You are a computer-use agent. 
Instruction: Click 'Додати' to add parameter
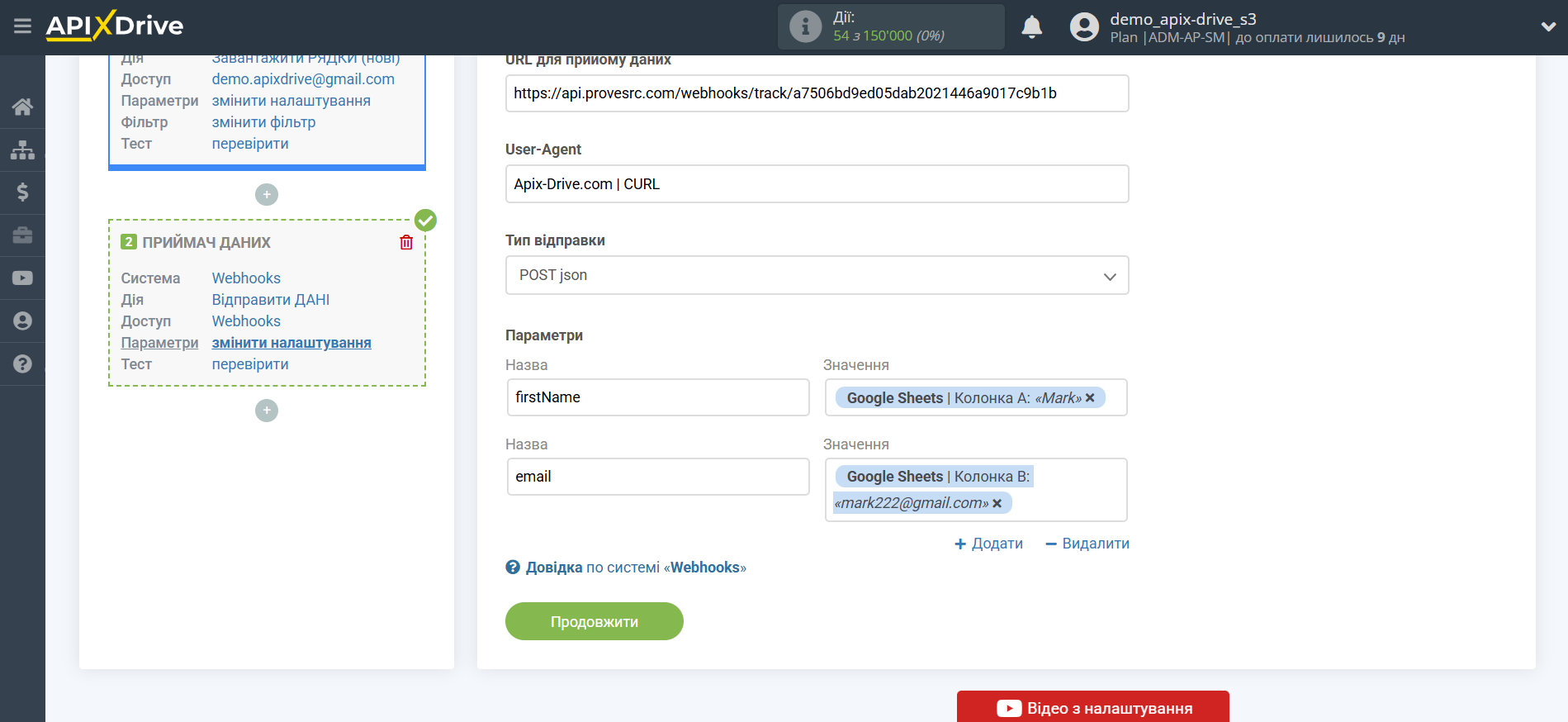(988, 544)
